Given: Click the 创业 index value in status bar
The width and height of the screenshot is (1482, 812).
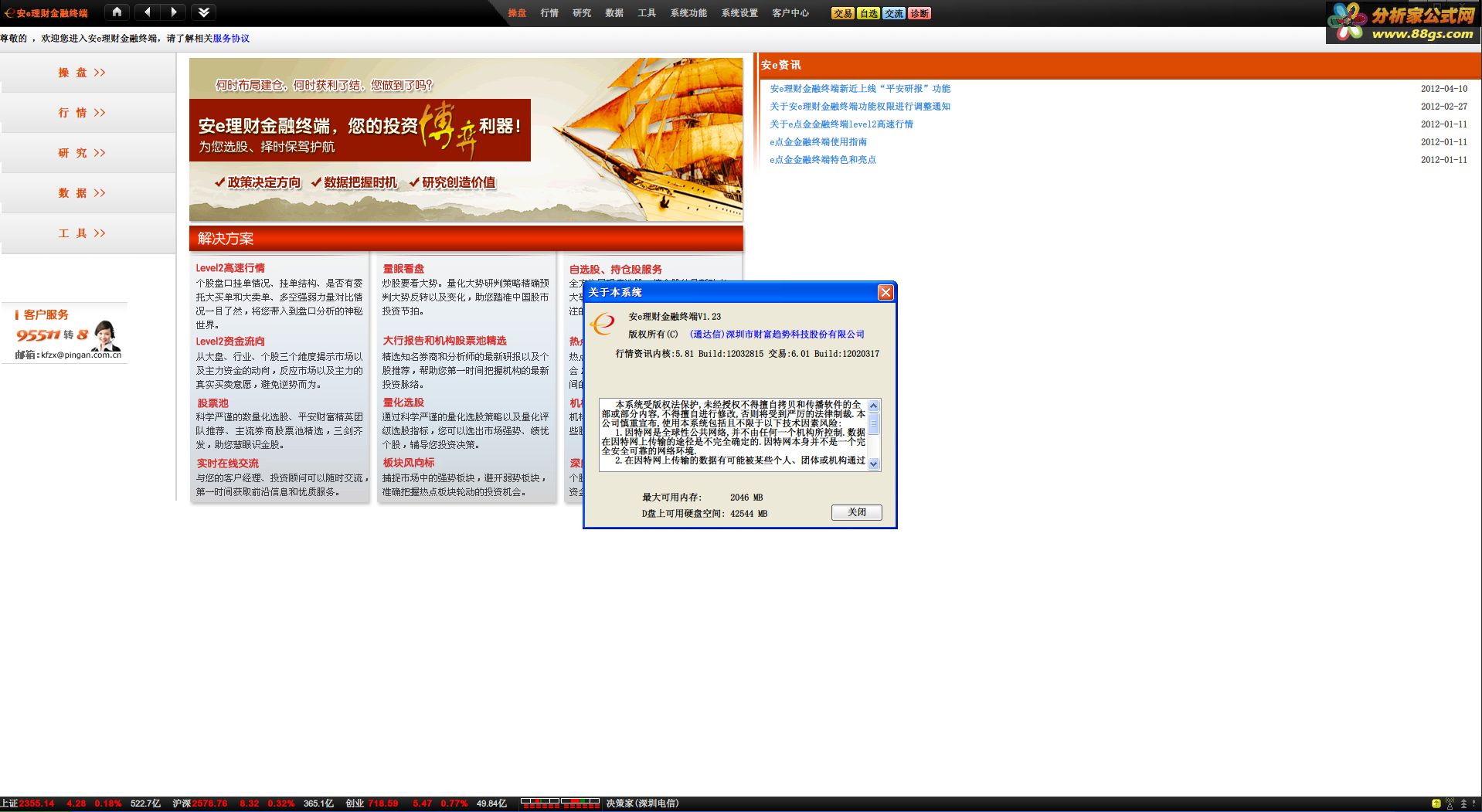Looking at the screenshot, I should pos(382,804).
